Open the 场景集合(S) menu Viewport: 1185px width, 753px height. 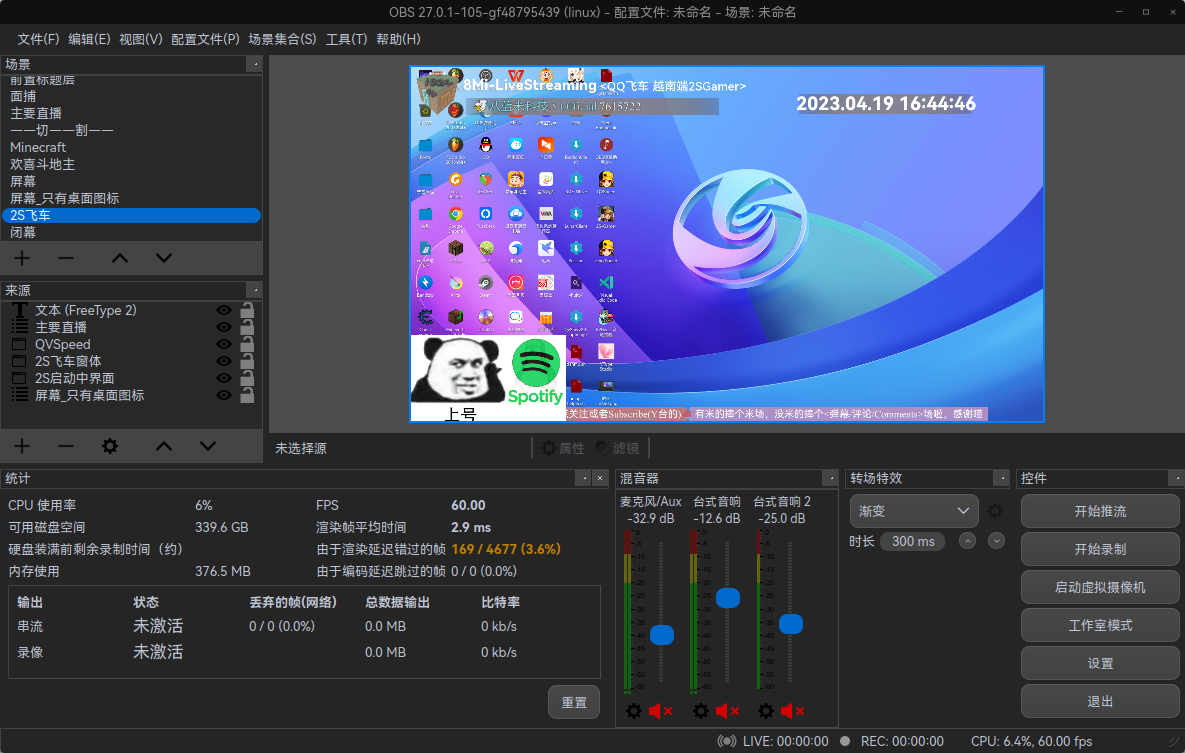(282, 39)
